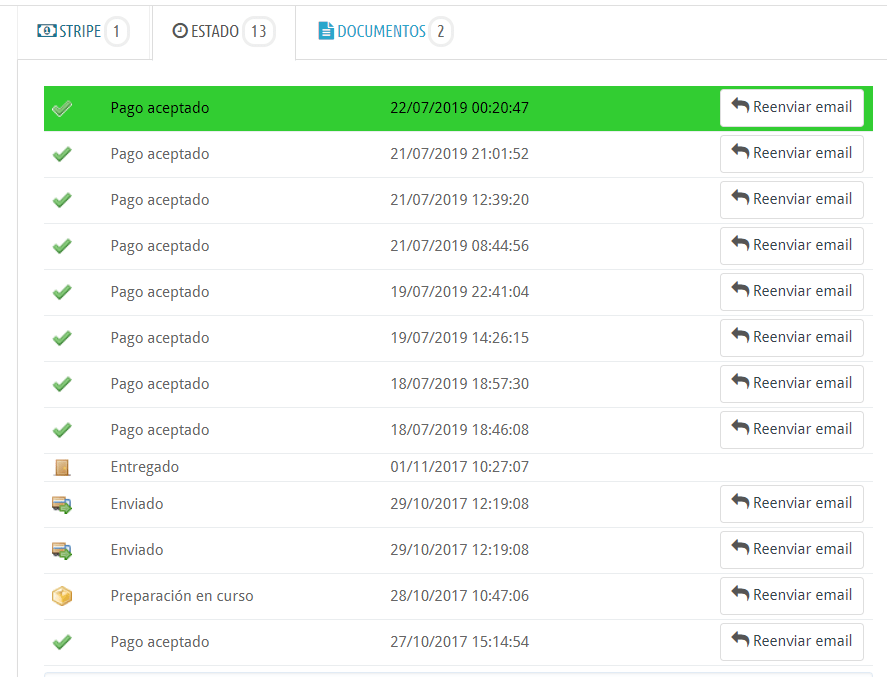Image resolution: width=887 pixels, height=677 pixels.
Task: Click checkmark icon for 21/07/2019 12:39:20
Action: click(x=62, y=200)
